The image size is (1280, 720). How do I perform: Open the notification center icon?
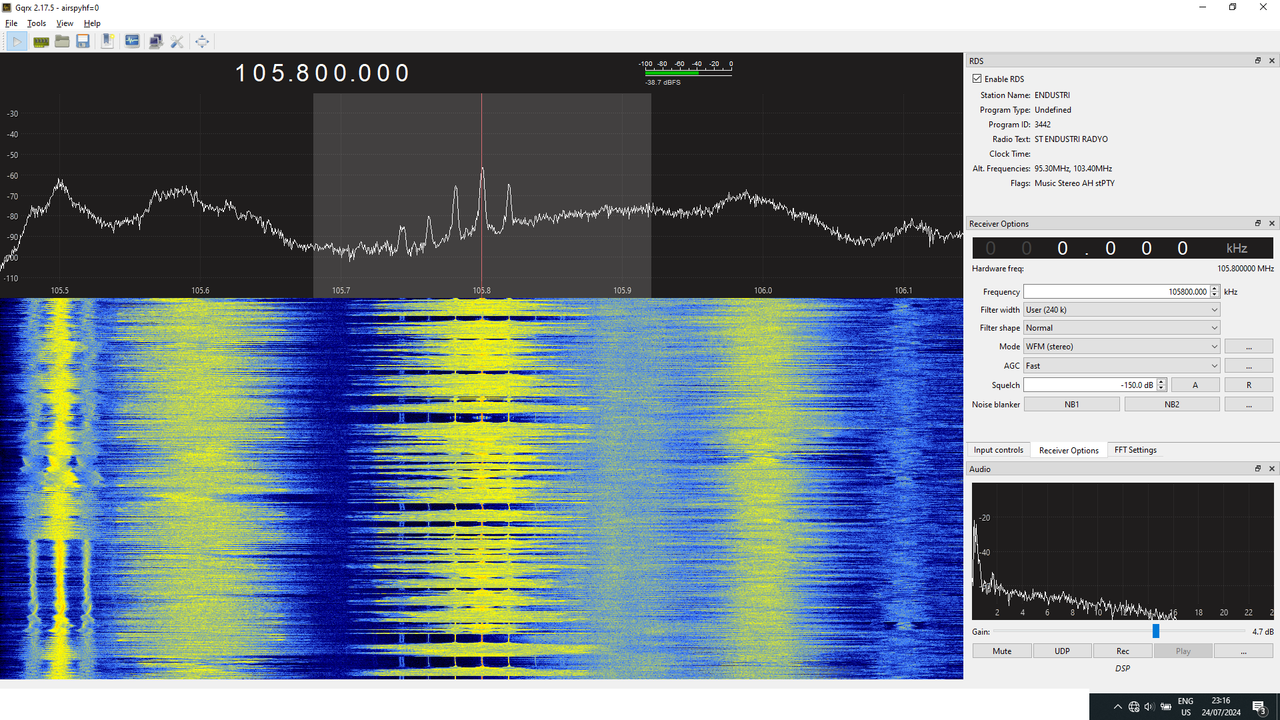click(1259, 707)
